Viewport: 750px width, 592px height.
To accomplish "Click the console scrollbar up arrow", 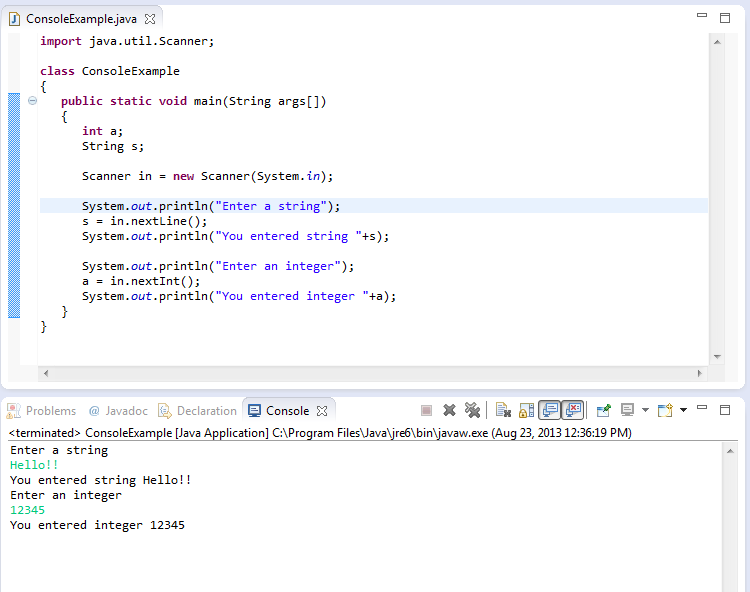I will pos(730,451).
